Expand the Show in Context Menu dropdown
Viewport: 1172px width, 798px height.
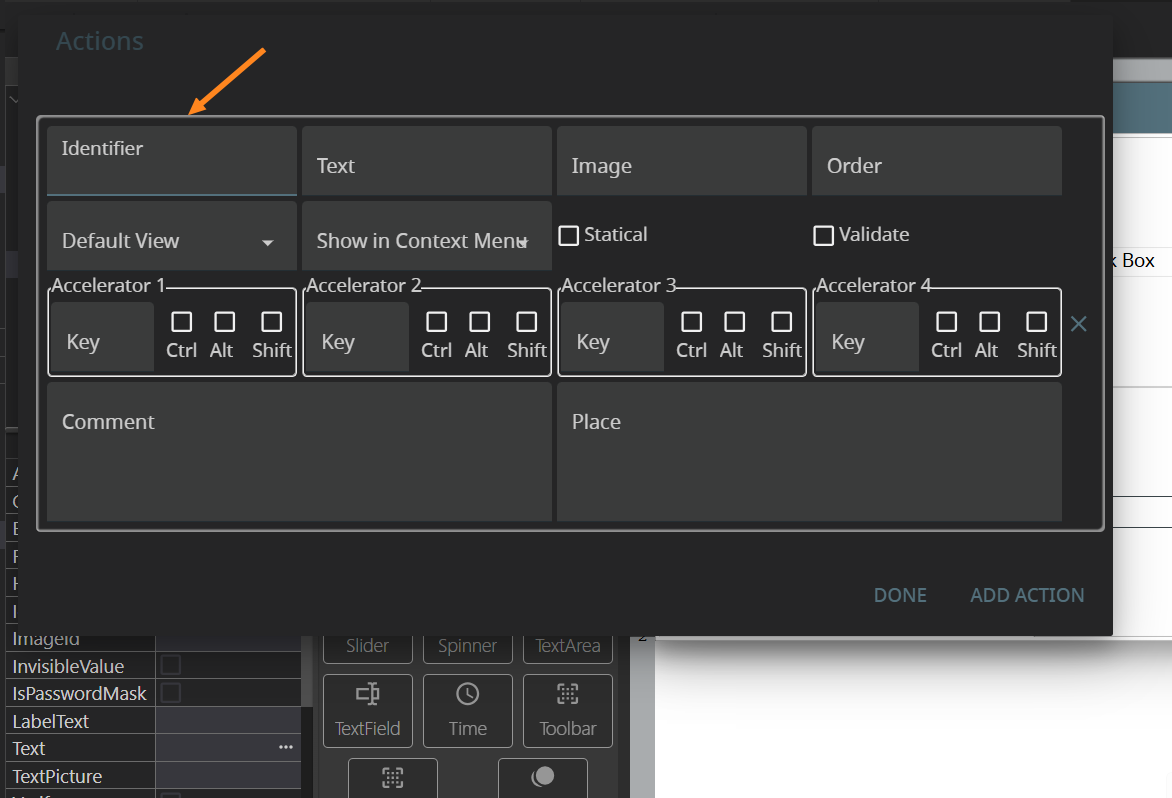(x=426, y=241)
